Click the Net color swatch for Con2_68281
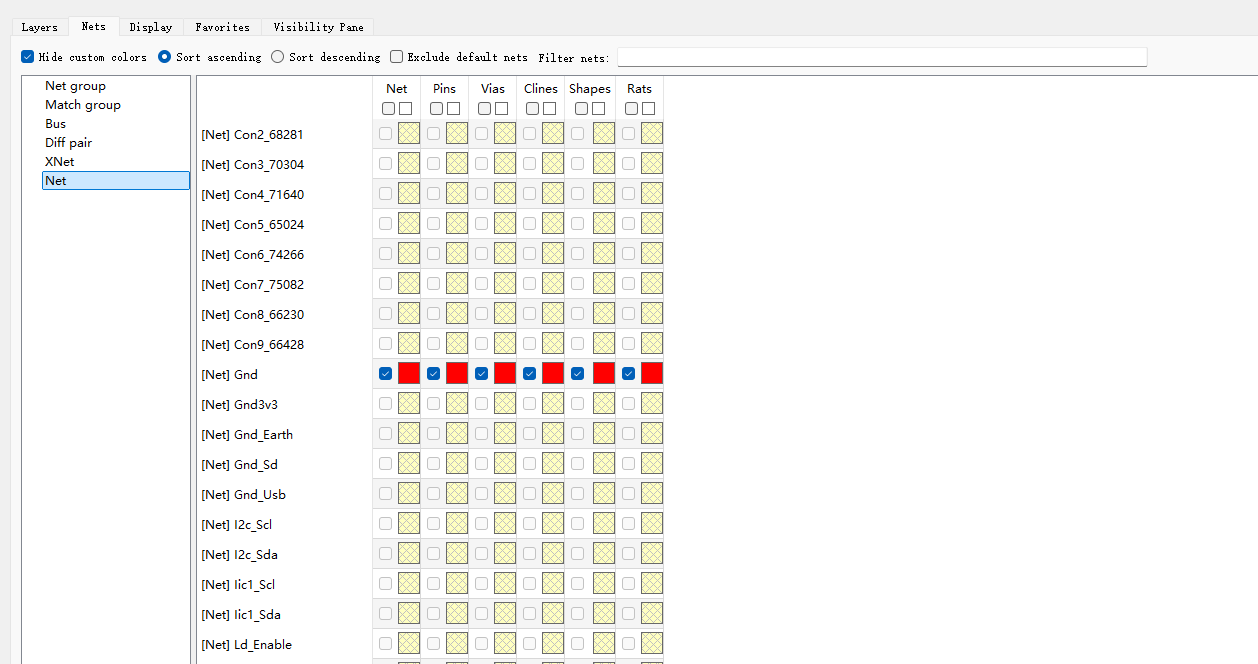Screen dimensions: 1258x664 [409, 134]
